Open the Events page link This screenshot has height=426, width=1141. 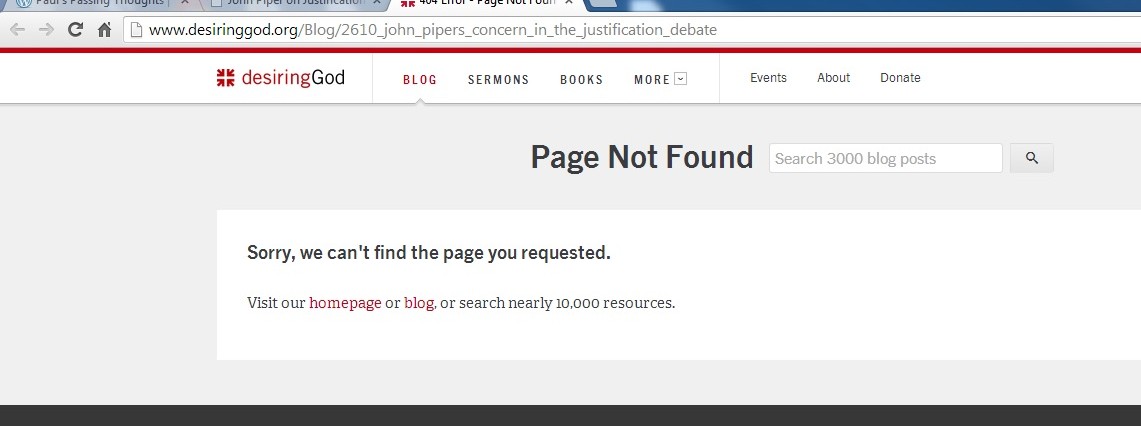point(768,78)
